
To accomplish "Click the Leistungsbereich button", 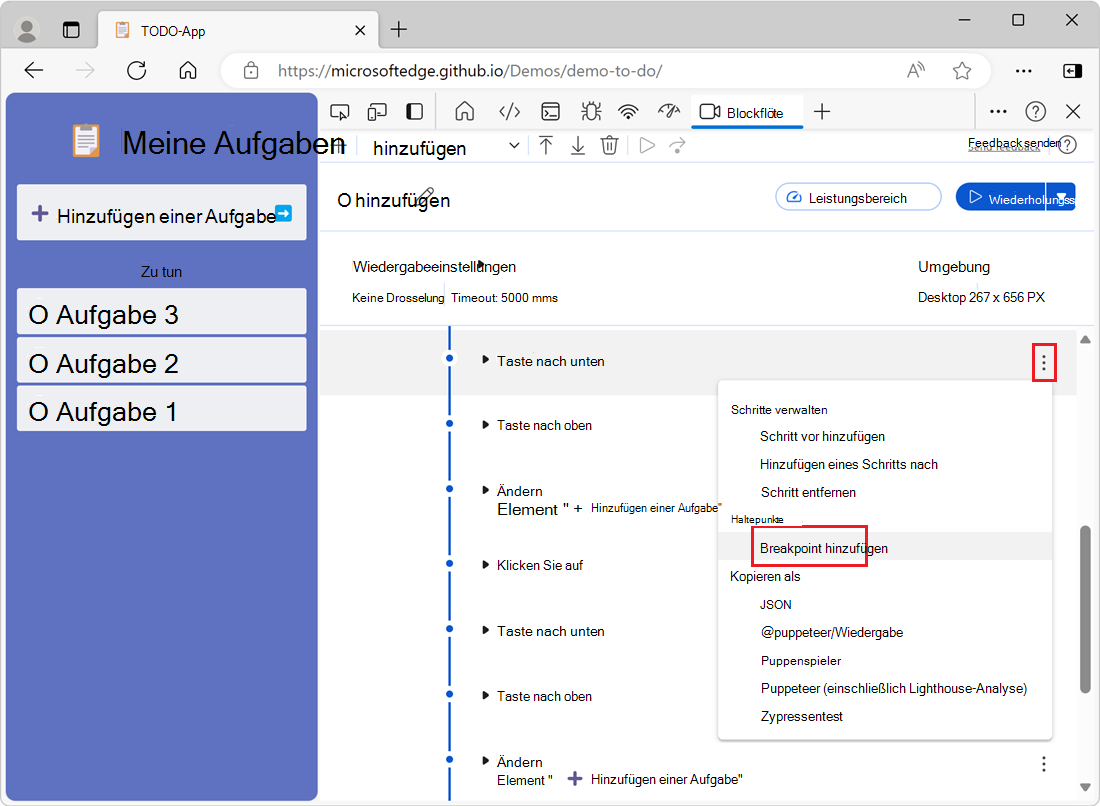I will 858,197.
